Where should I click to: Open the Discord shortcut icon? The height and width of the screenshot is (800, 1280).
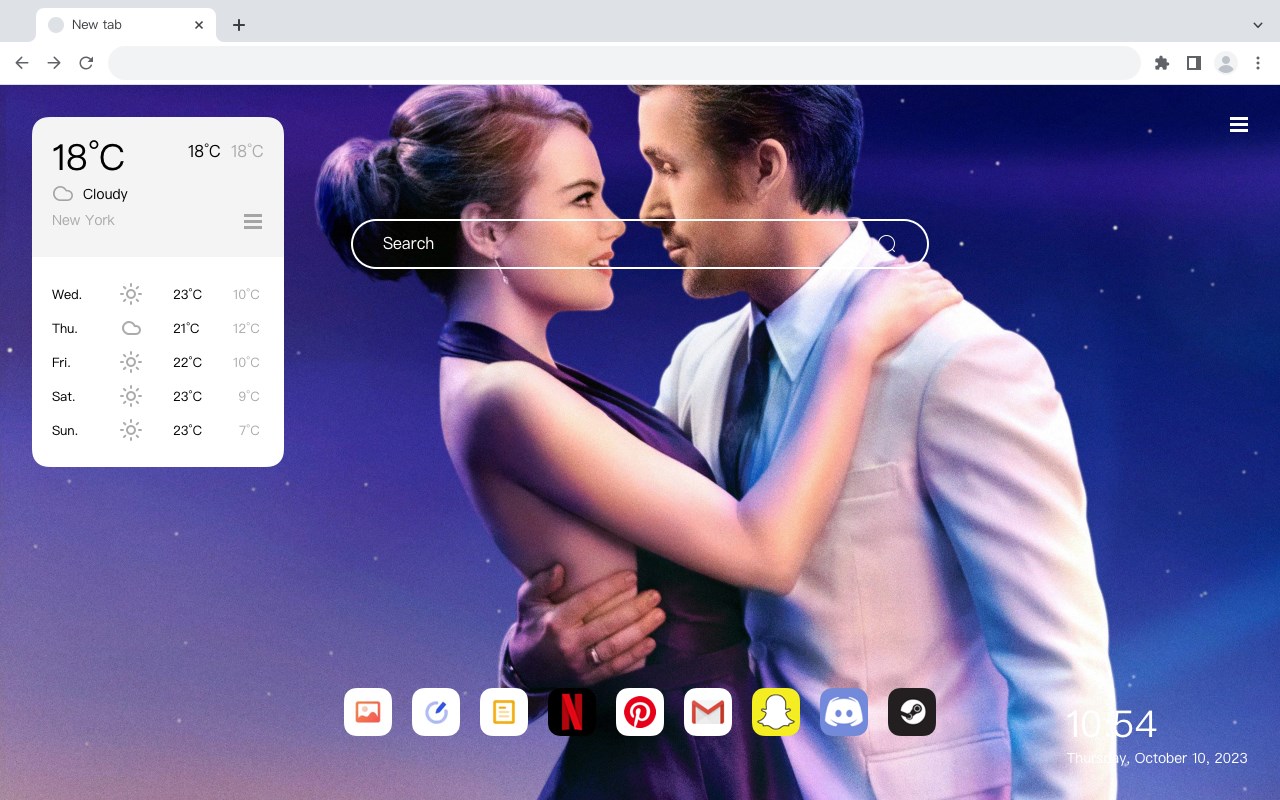[844, 712]
